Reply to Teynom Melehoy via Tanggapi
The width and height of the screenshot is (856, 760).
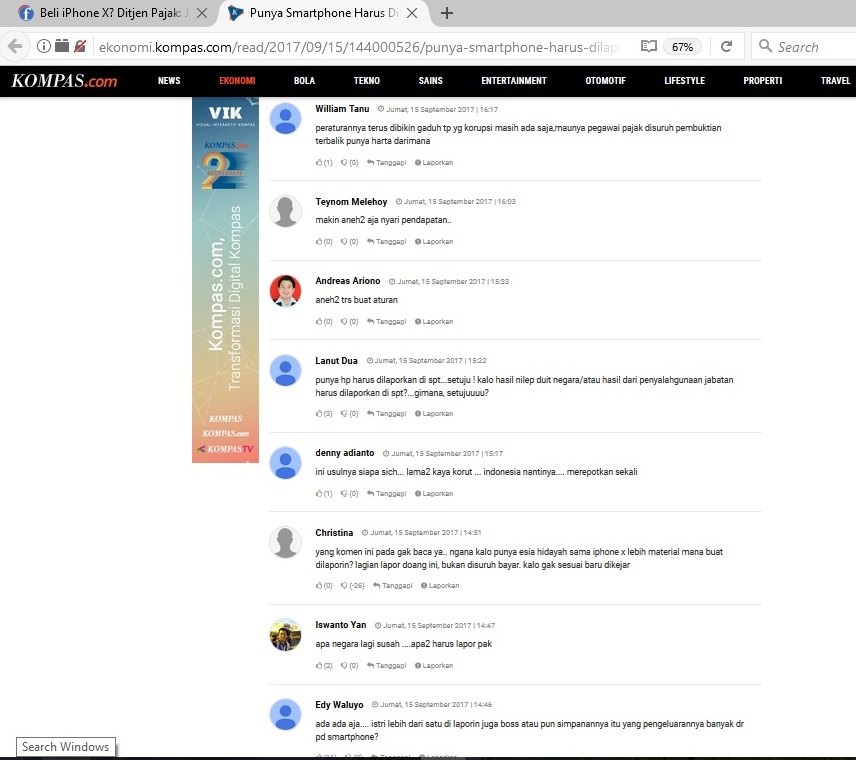point(387,242)
